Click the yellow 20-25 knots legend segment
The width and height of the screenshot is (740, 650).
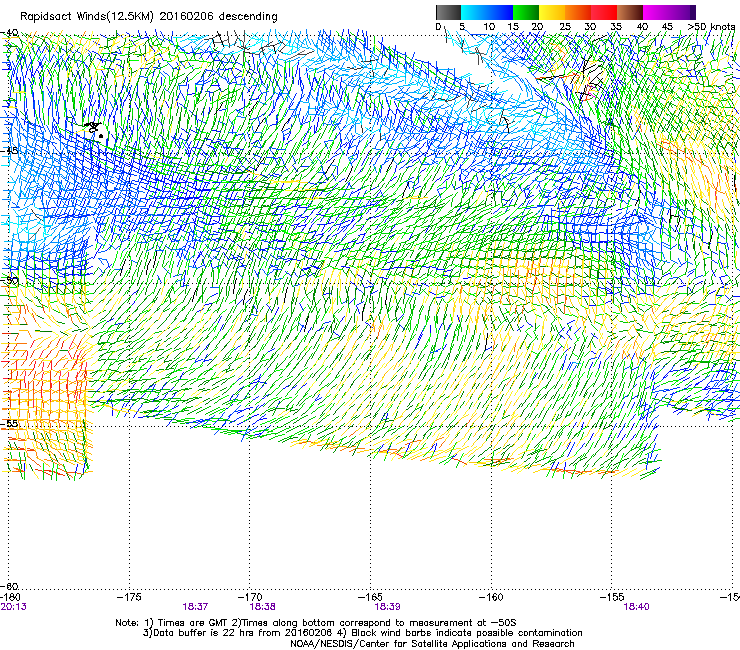pyautogui.click(x=552, y=12)
